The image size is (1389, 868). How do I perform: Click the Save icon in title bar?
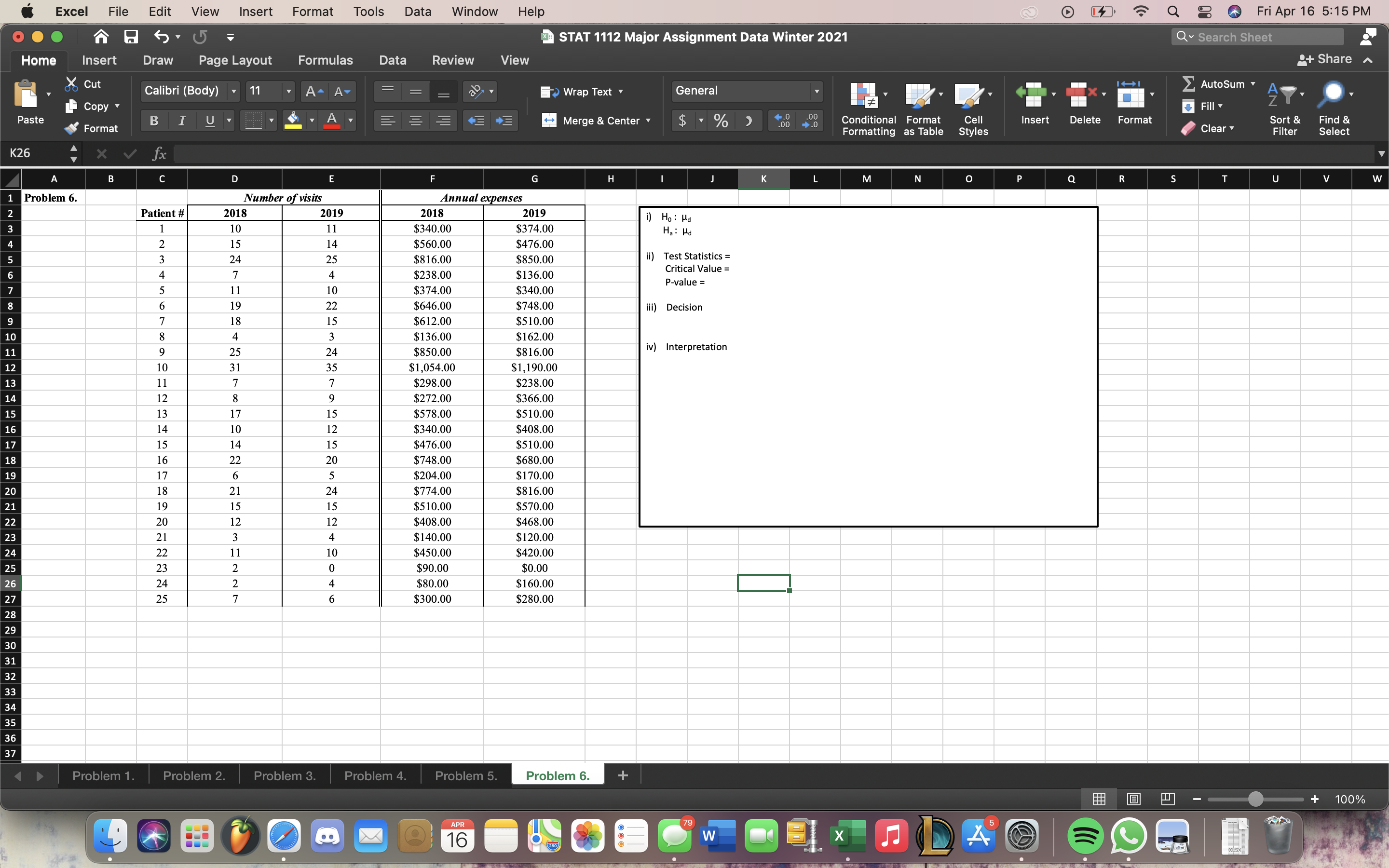click(131, 37)
